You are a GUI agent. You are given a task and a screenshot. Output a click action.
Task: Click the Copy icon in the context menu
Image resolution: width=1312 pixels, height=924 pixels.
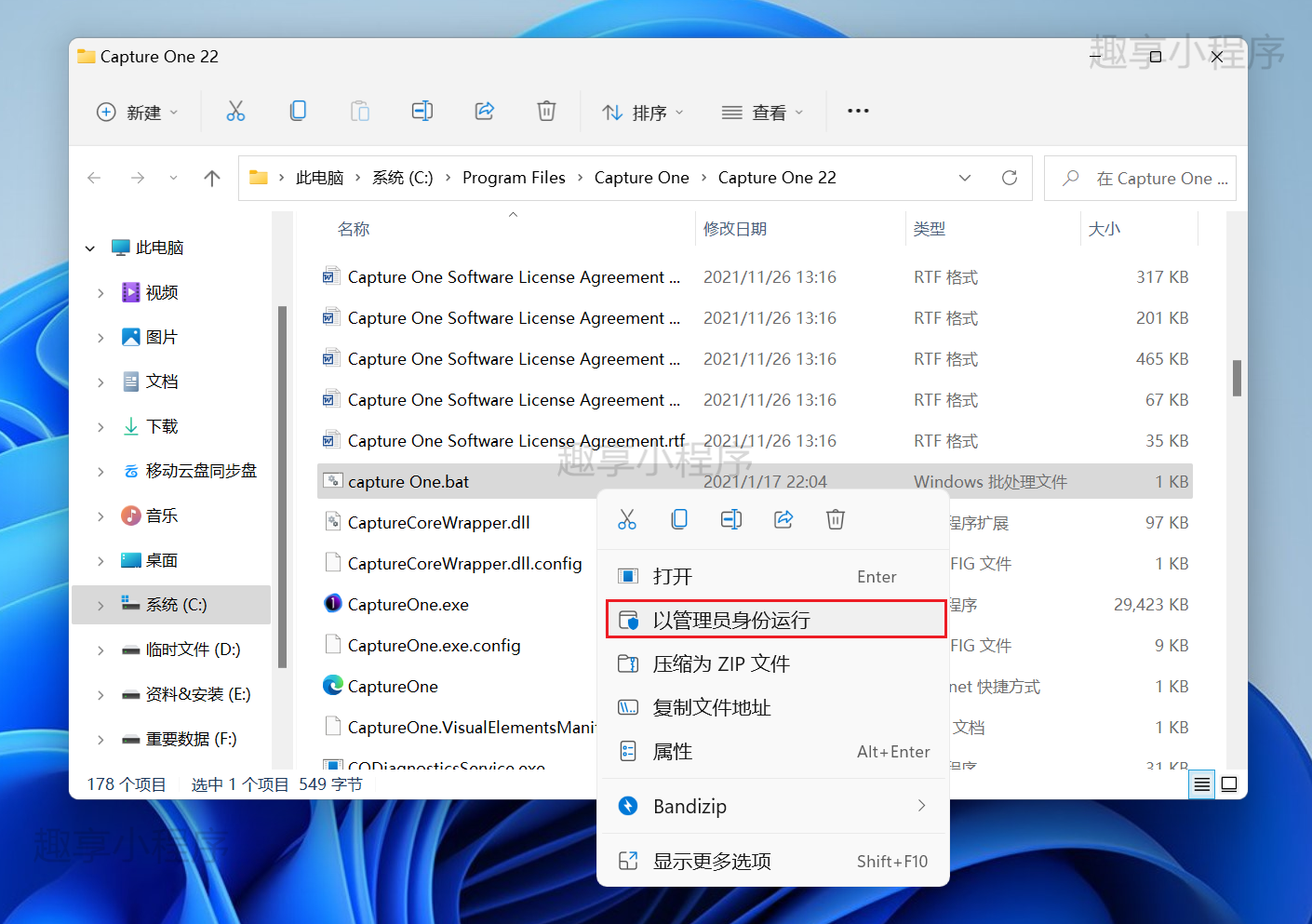(x=679, y=519)
